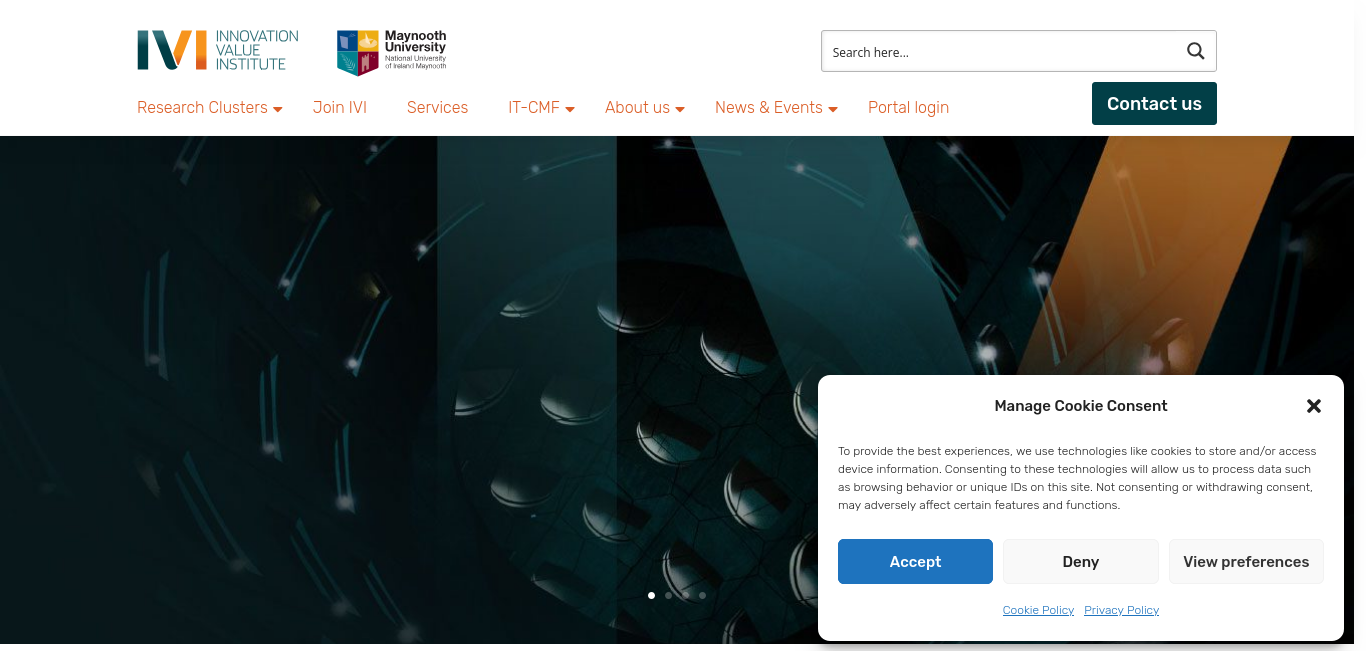Open the Join IVI page
1366x651 pixels.
pyautogui.click(x=340, y=108)
